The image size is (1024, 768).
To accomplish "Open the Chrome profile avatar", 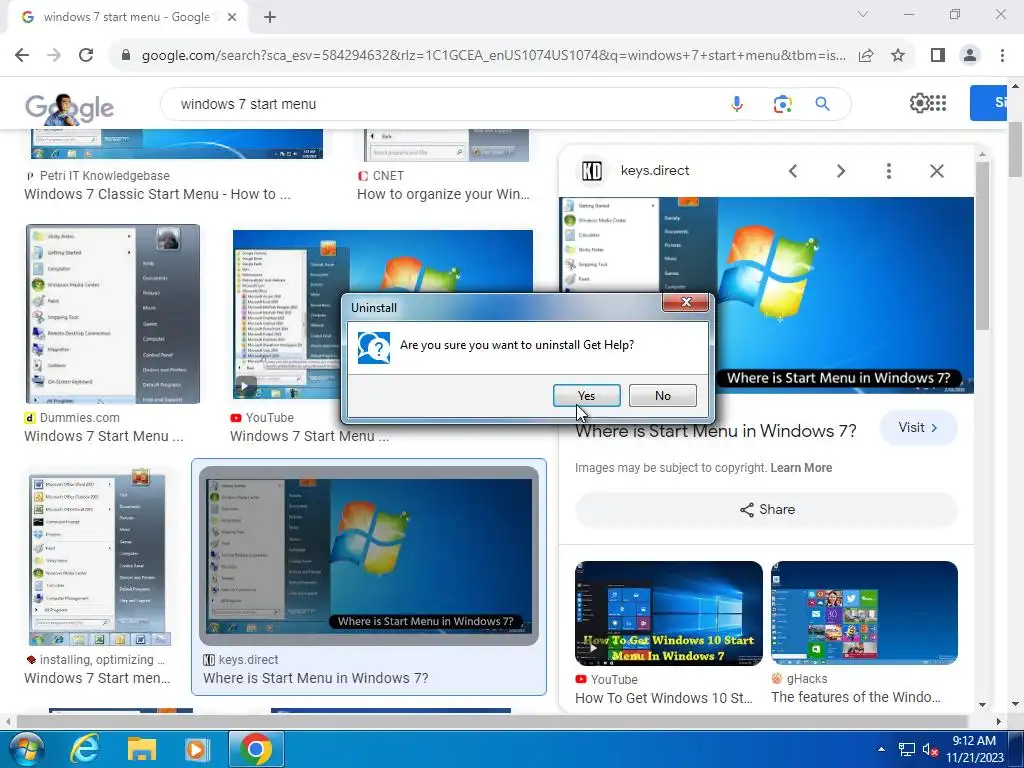I will click(970, 56).
